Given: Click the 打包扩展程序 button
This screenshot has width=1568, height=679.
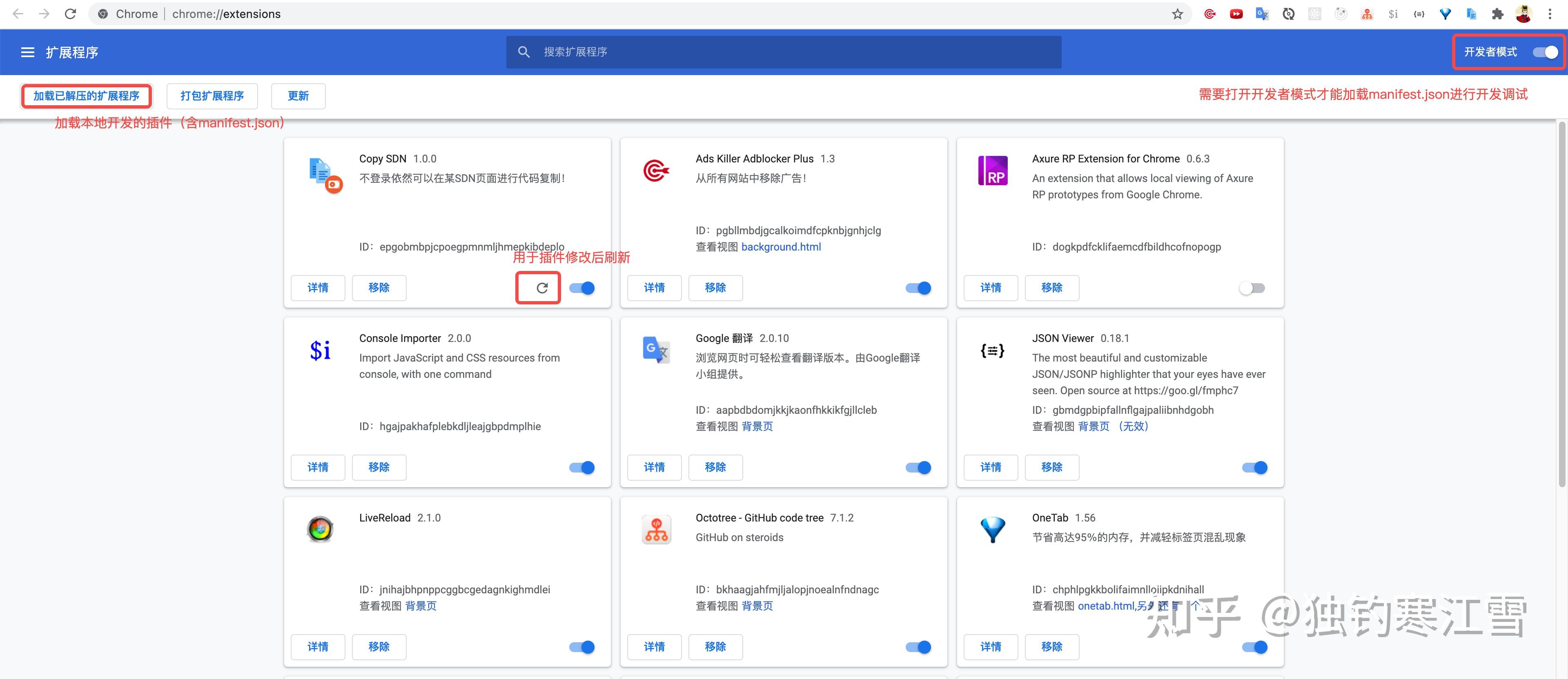Looking at the screenshot, I should coord(212,96).
